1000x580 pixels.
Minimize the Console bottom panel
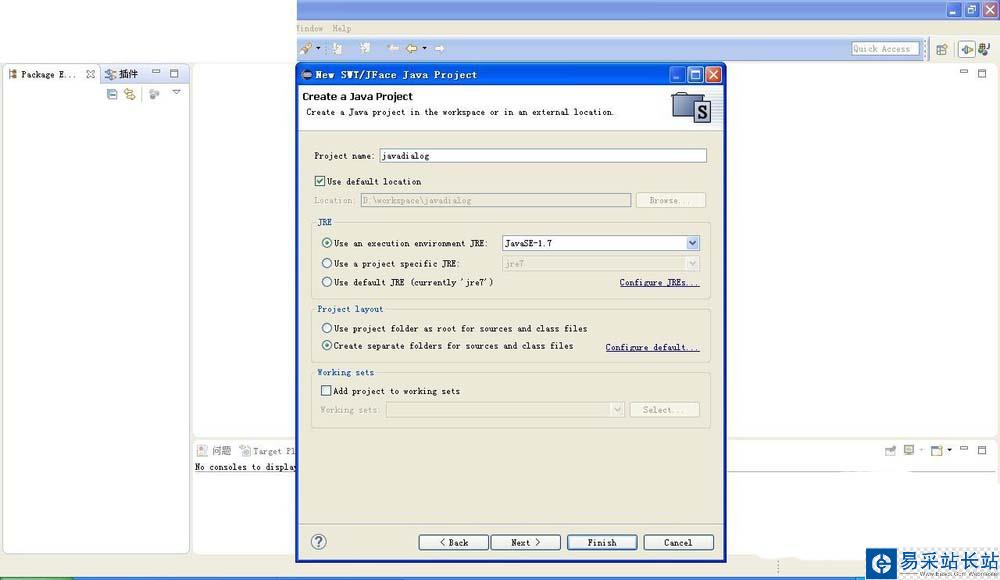point(964,449)
